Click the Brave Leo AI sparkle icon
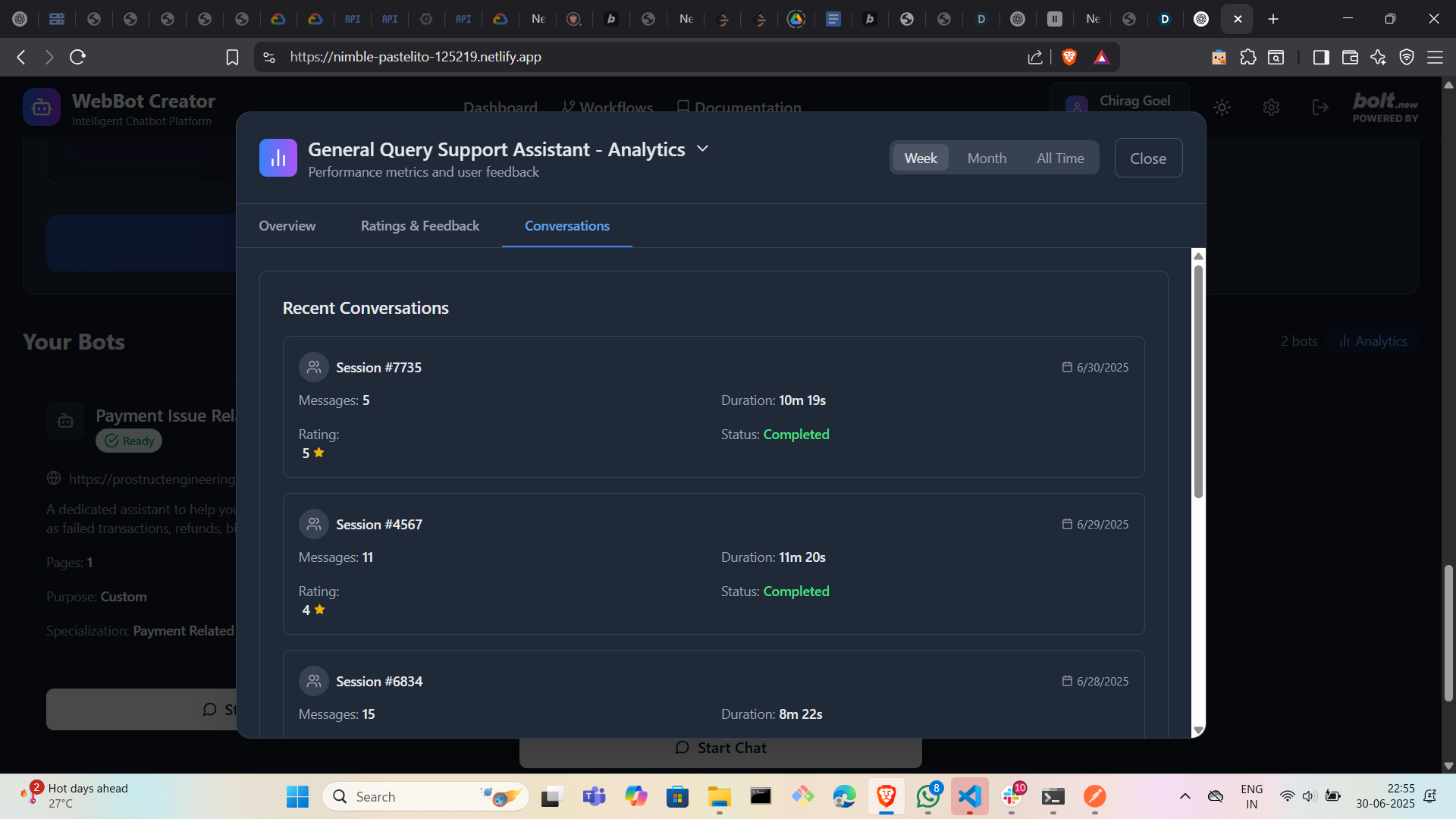This screenshot has height=819, width=1456. coord(1378,57)
